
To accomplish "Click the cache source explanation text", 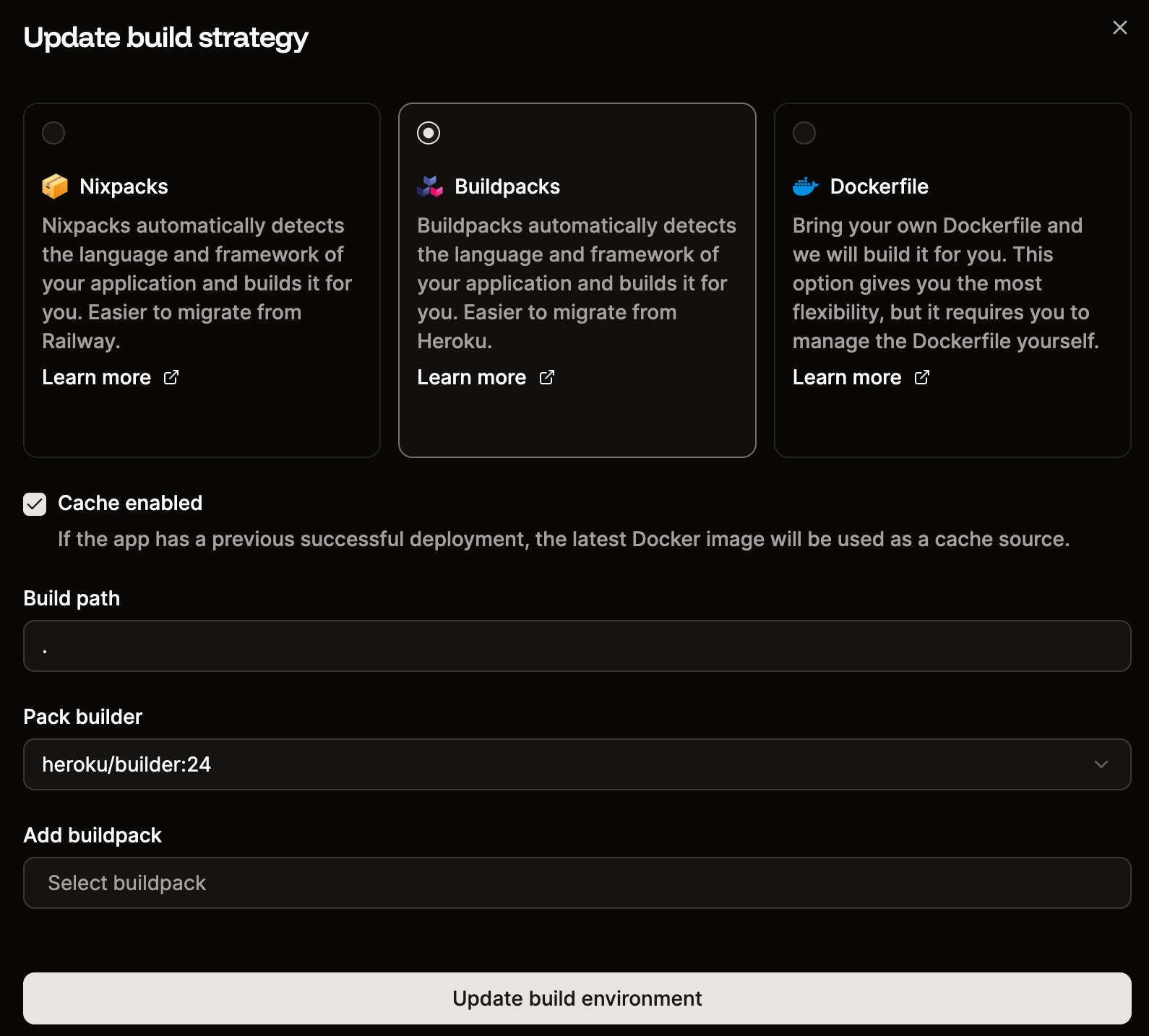I will click(x=564, y=539).
